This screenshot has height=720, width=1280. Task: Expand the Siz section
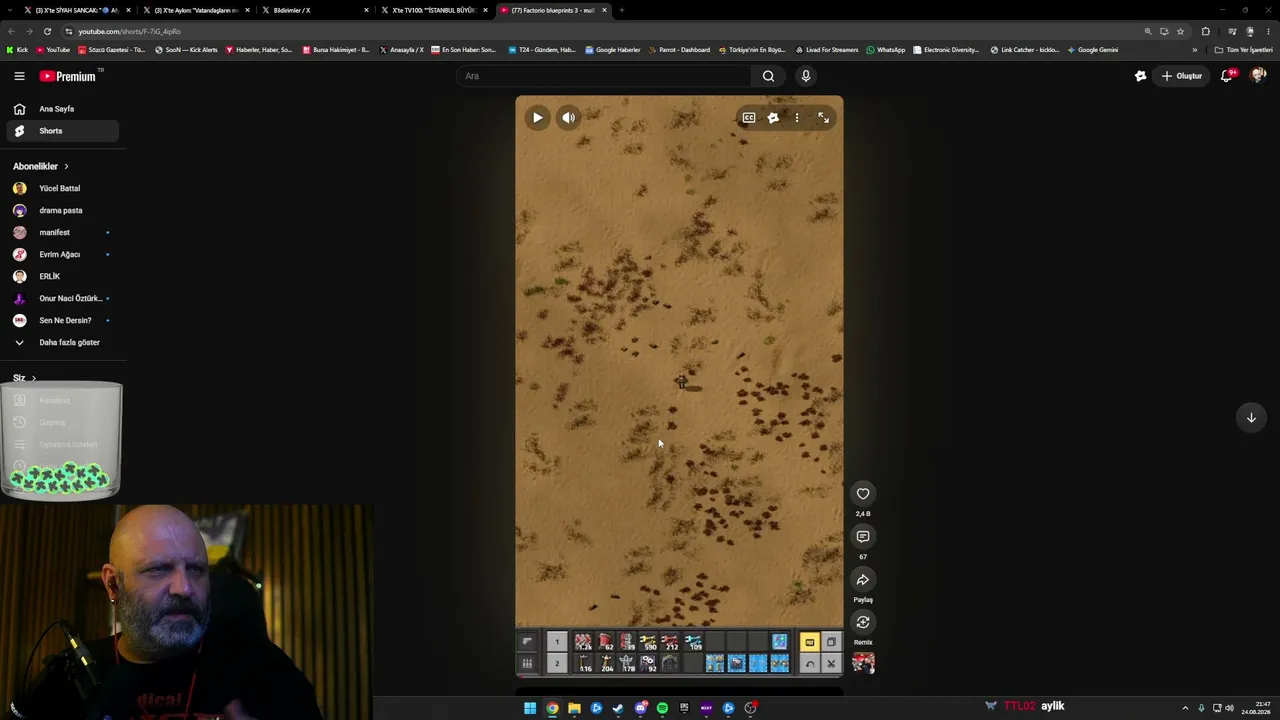[24, 378]
